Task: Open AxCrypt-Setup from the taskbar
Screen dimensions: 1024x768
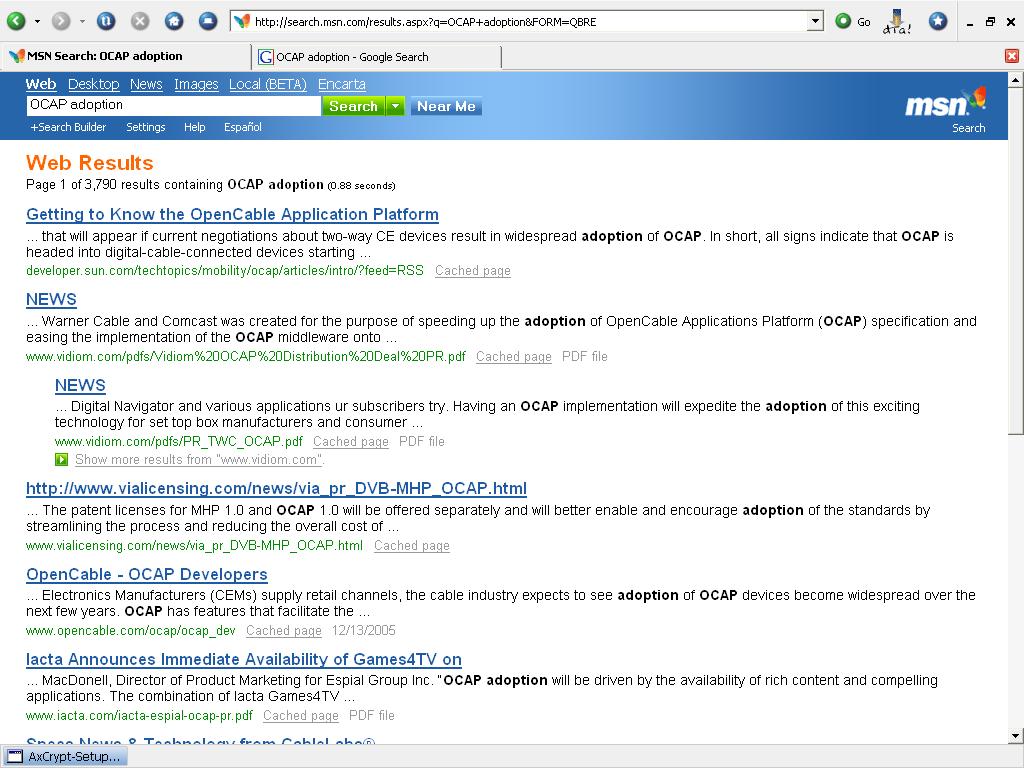Action: click(x=65, y=757)
